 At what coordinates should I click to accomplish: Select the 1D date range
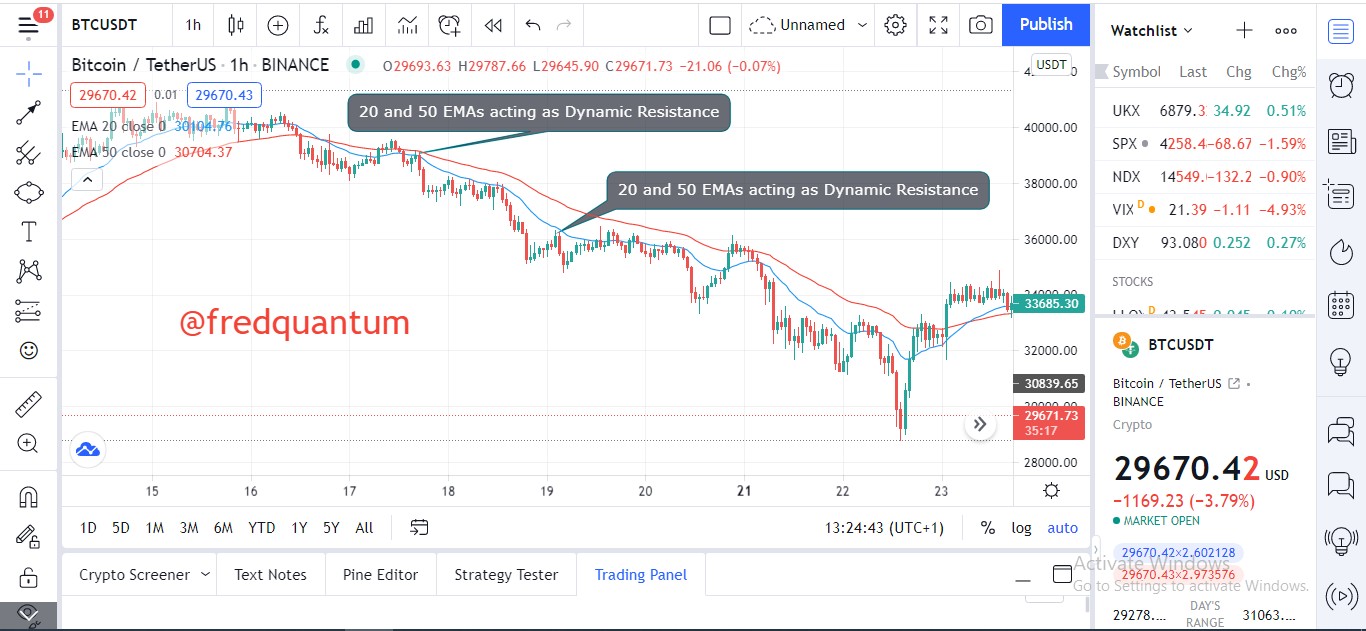point(88,528)
